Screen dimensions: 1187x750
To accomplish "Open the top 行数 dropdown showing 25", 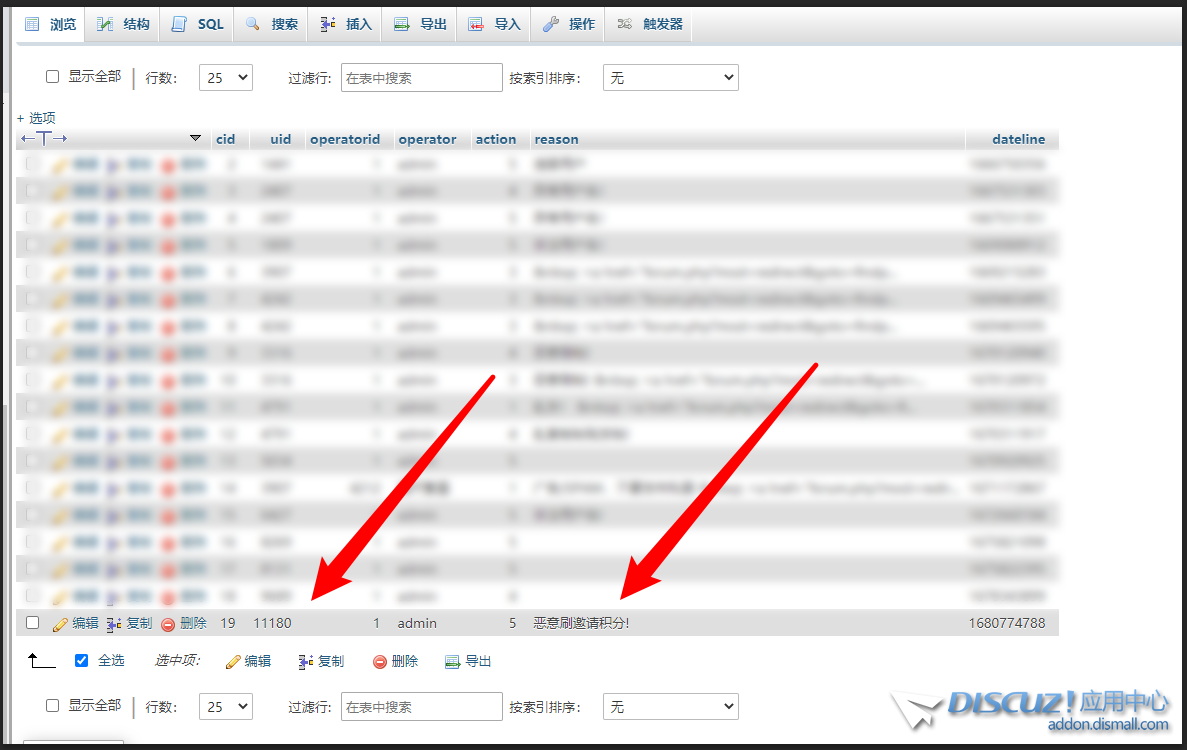I will (x=225, y=78).
